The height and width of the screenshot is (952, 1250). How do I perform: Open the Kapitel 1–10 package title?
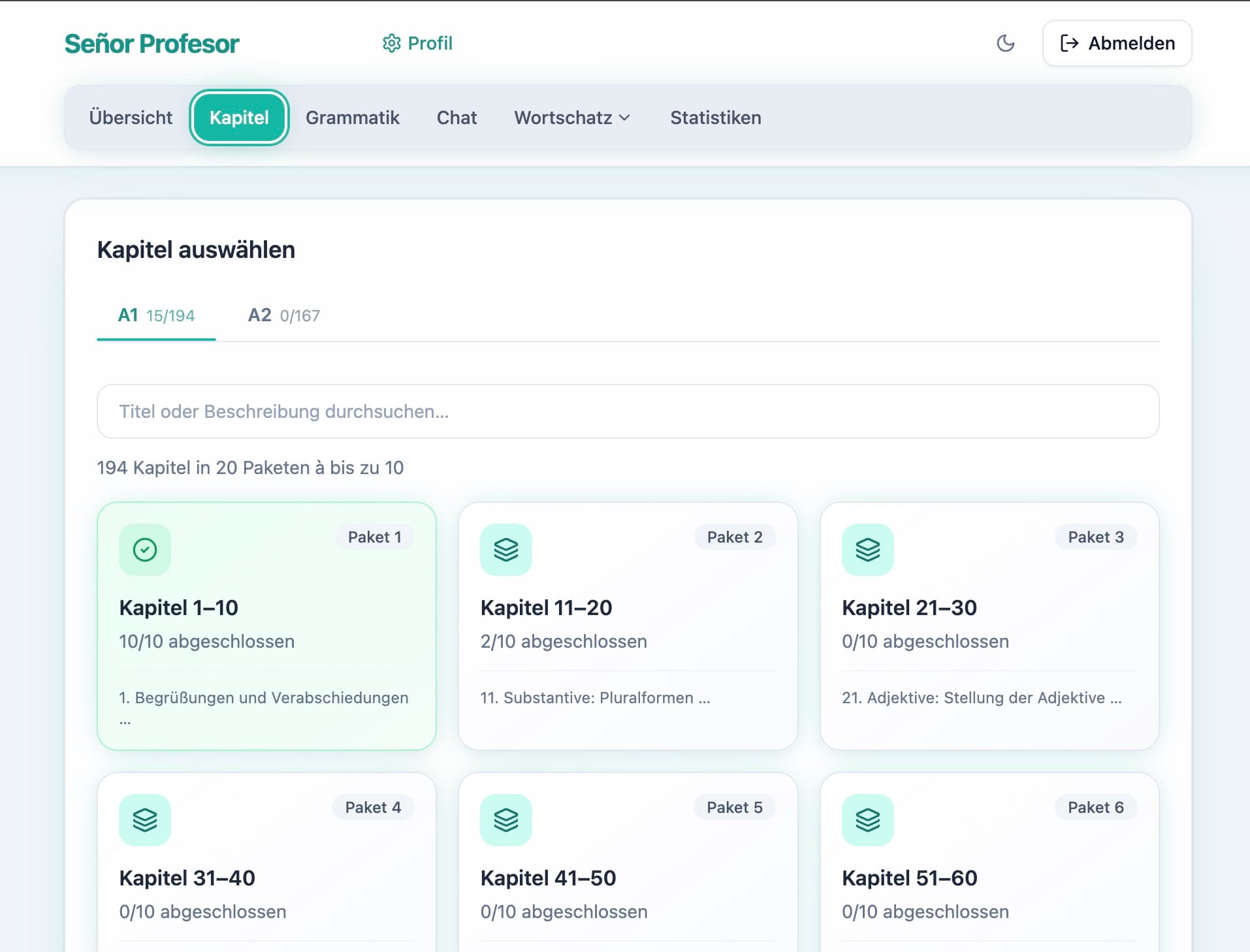tap(178, 608)
